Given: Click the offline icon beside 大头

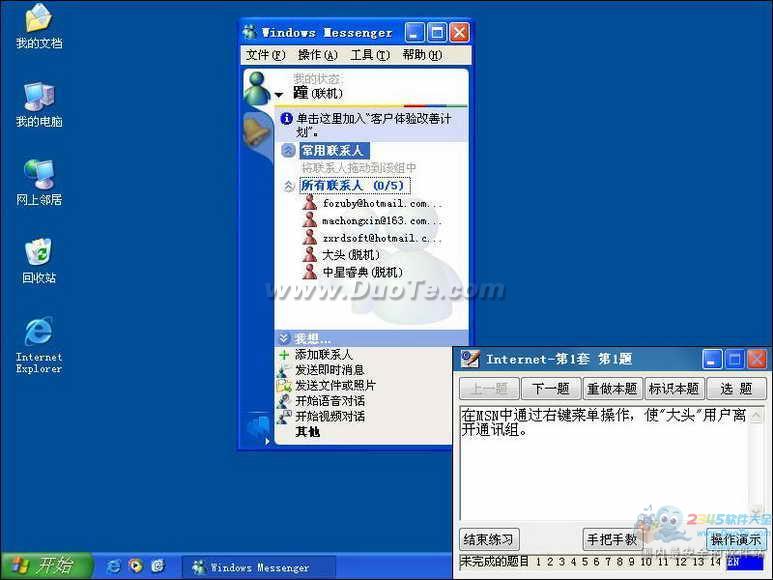Looking at the screenshot, I should 310,254.
